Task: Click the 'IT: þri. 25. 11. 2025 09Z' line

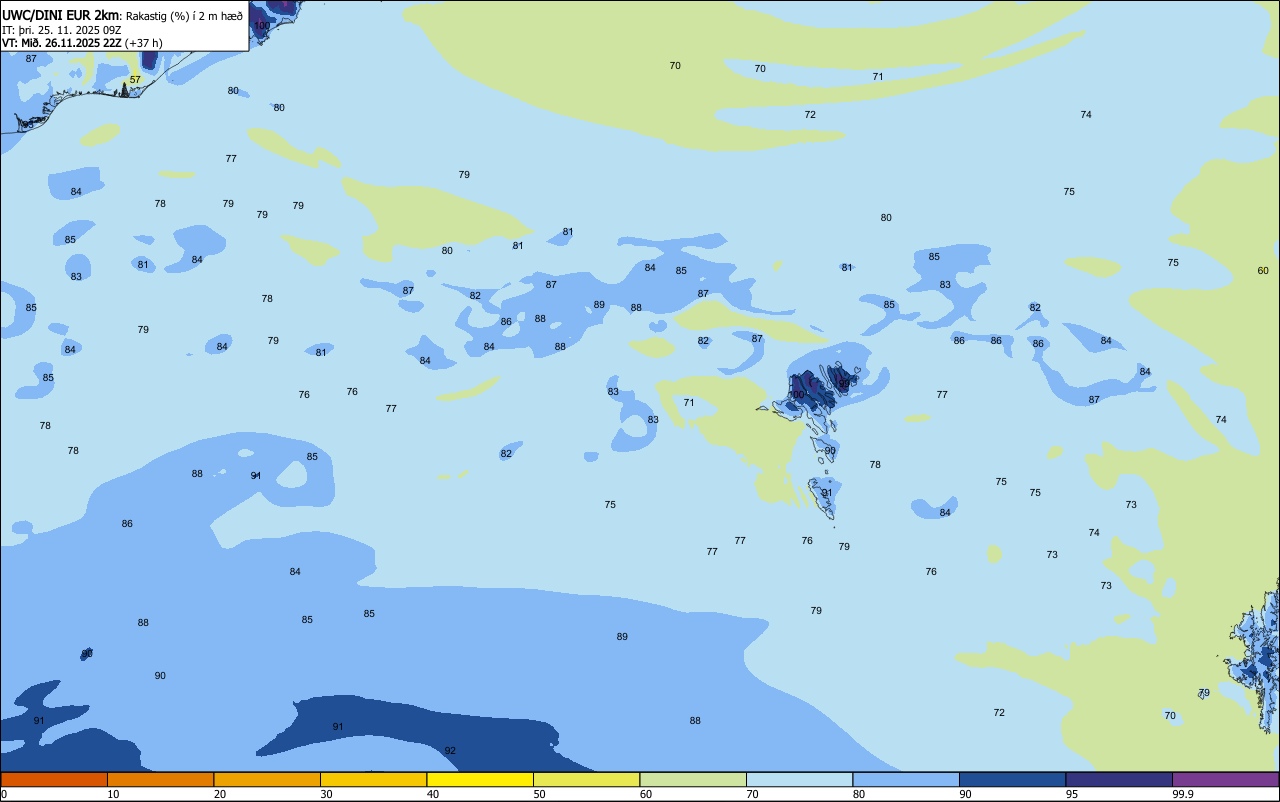Action: click(x=62, y=30)
